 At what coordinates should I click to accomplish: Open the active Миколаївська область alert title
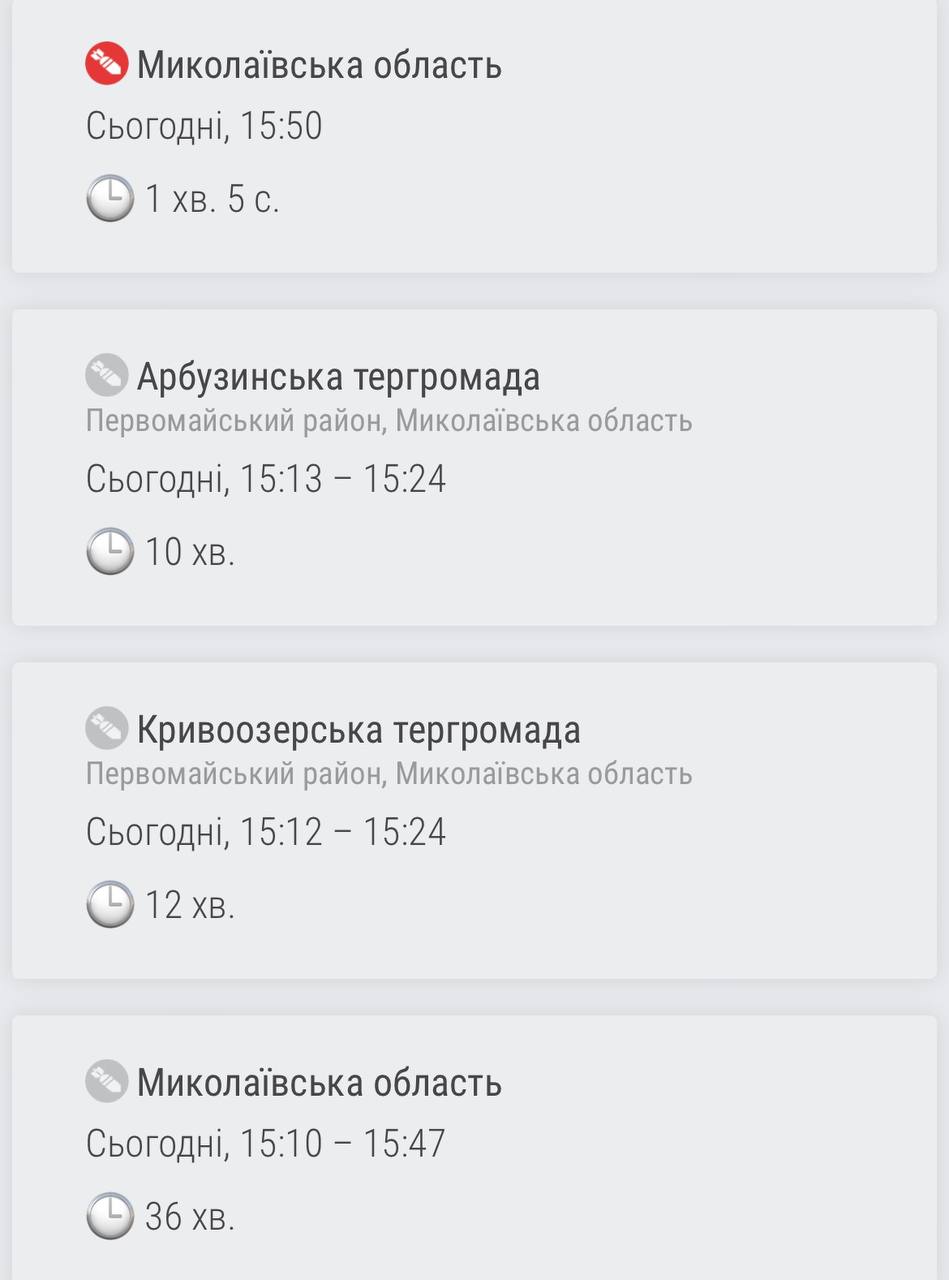[319, 65]
